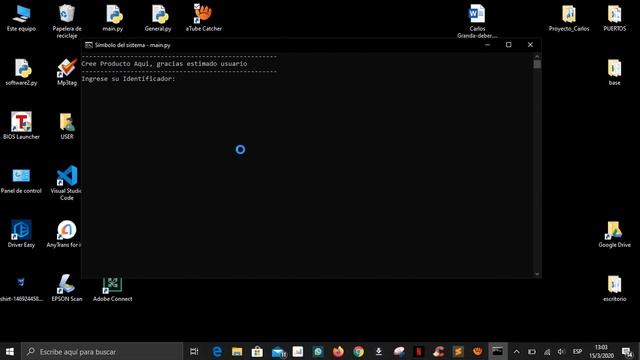640x360 pixels.
Task: Open the Windows Start menu
Action: click(10, 351)
